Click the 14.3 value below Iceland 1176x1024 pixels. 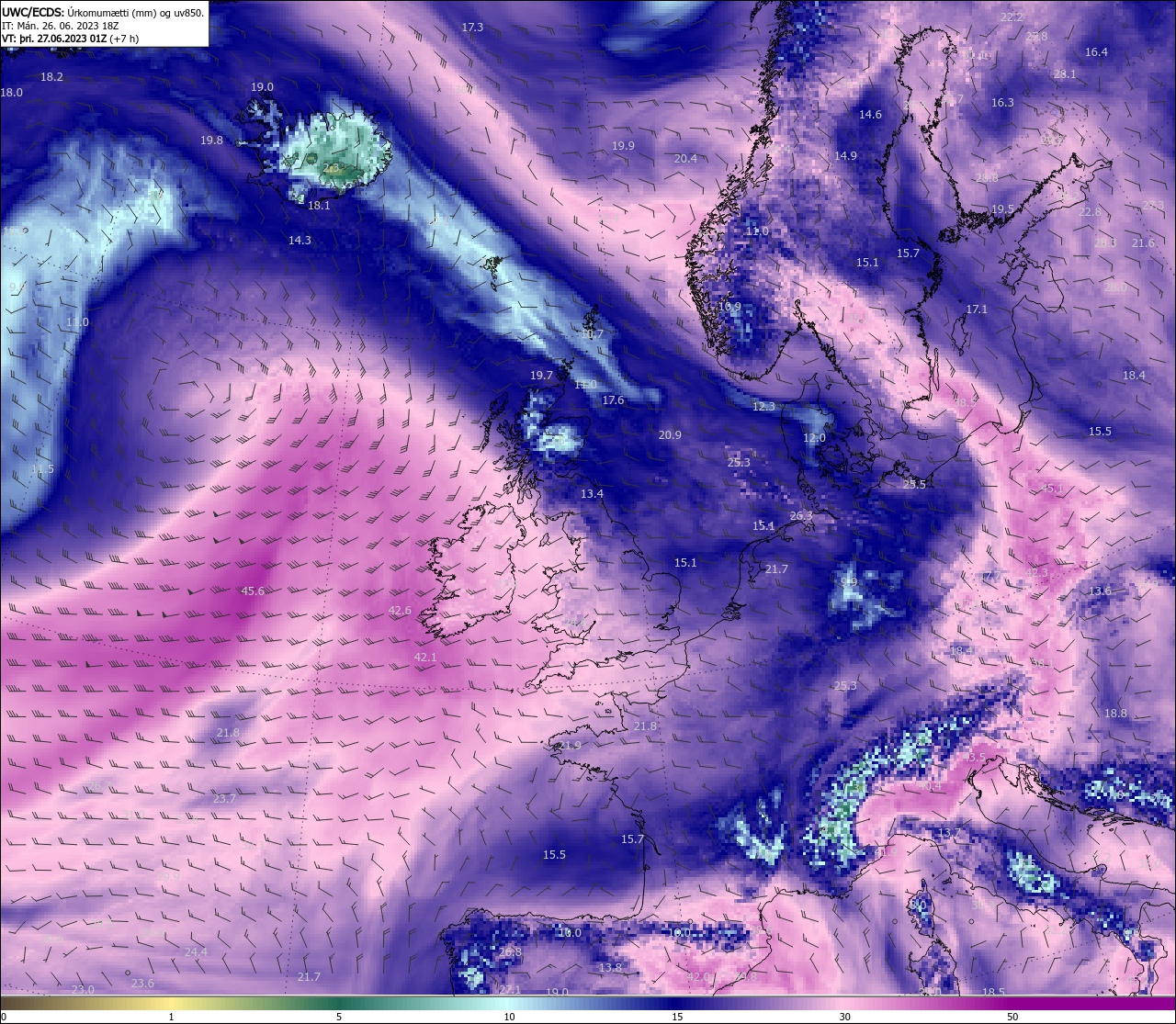[300, 241]
